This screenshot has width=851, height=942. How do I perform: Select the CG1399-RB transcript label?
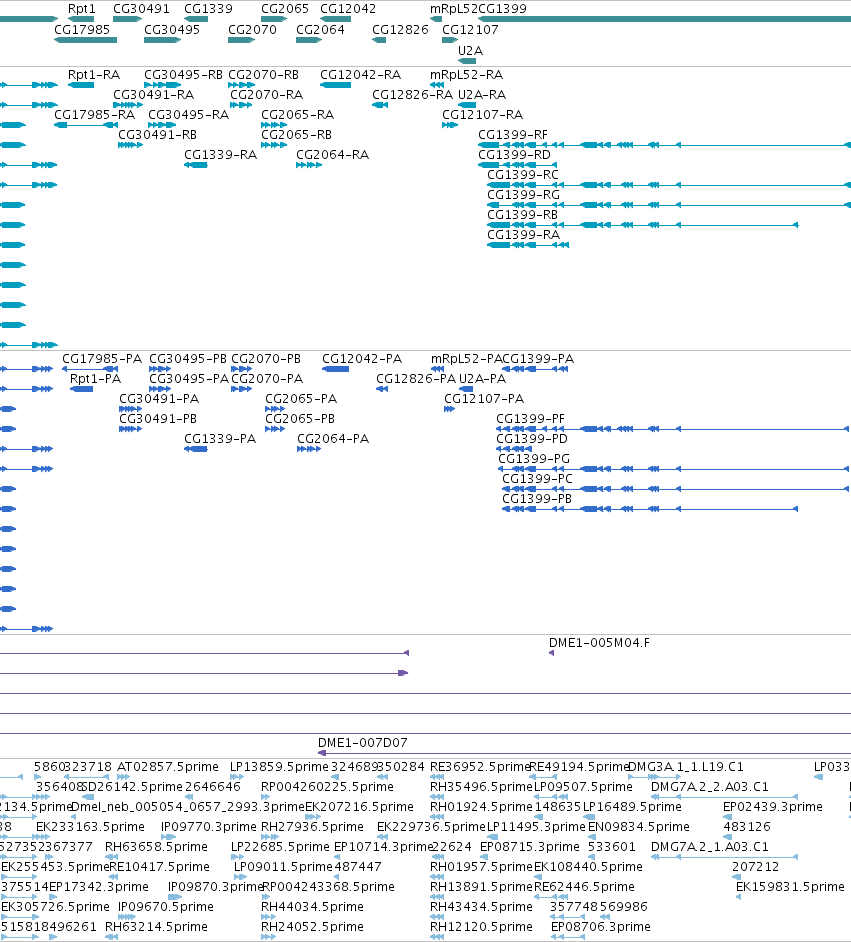pos(522,214)
